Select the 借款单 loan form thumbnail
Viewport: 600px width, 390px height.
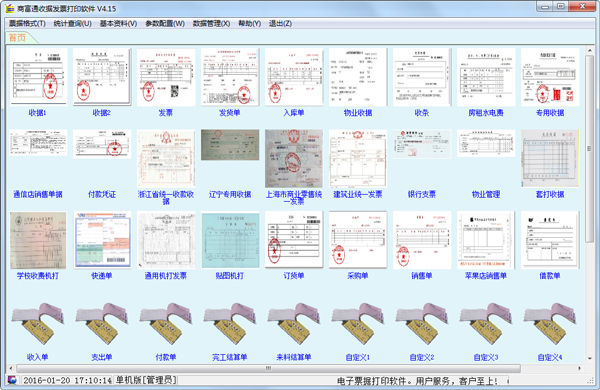[x=550, y=240]
